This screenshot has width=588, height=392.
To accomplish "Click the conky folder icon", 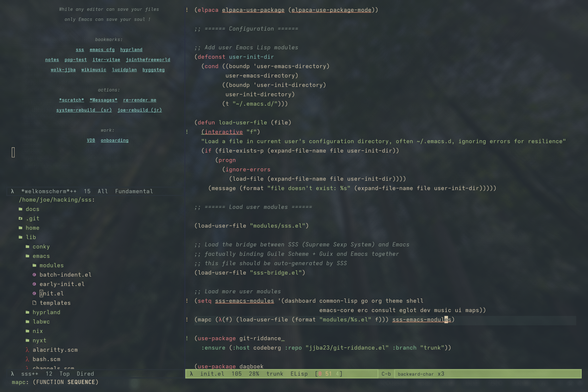I will (27, 246).
